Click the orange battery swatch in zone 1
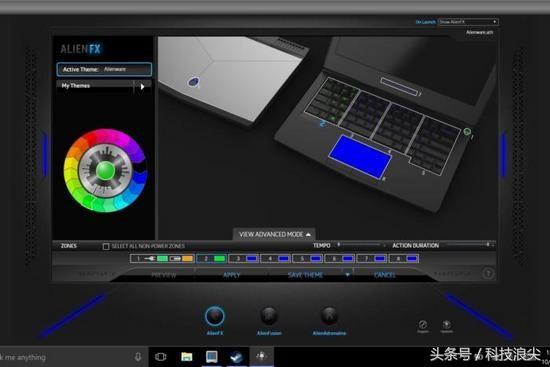550x367 pixels. (187, 259)
